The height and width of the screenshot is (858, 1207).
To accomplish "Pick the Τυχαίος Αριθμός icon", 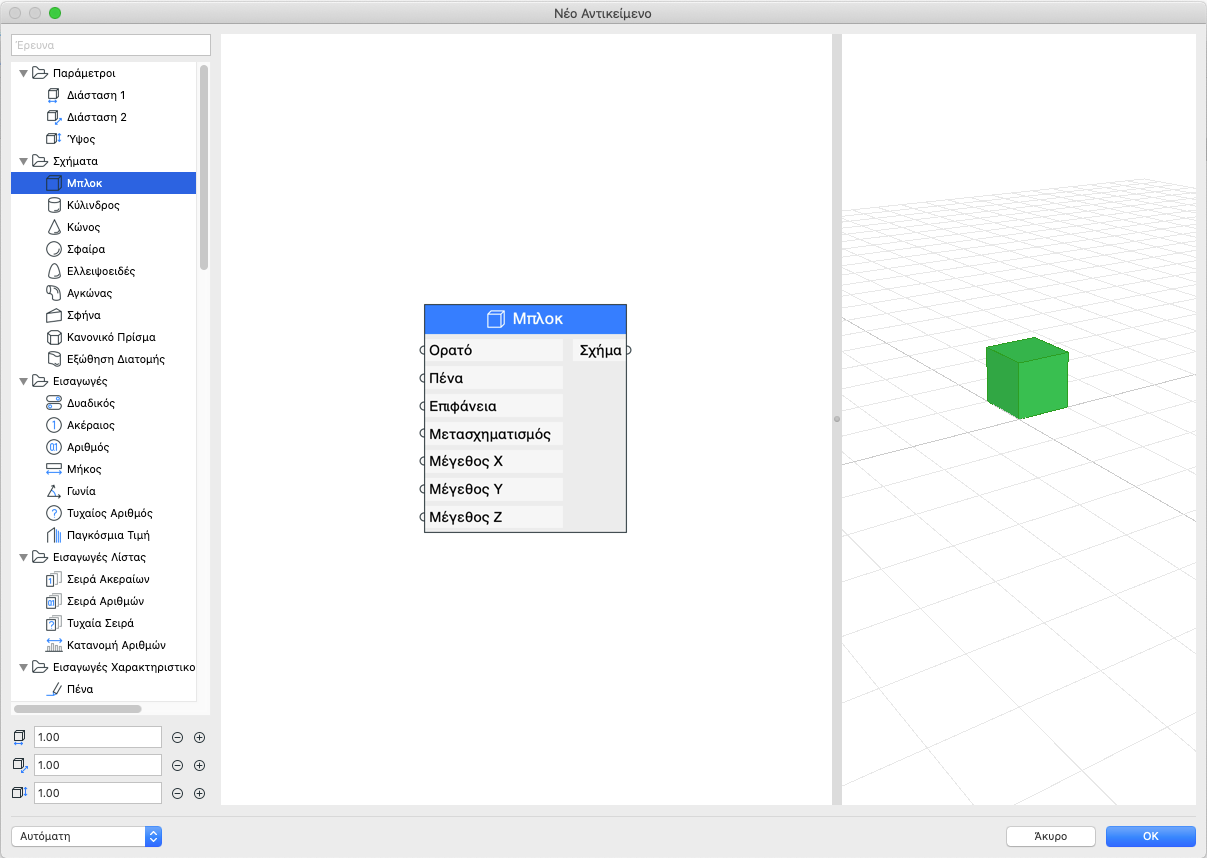I will click(x=54, y=513).
